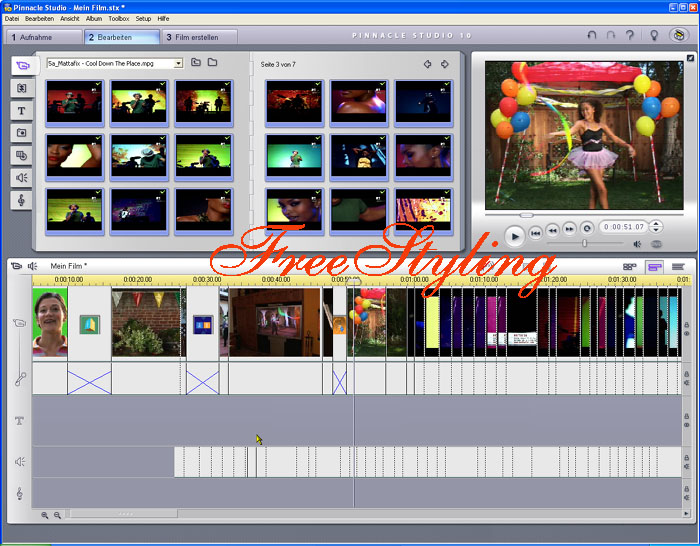The height and width of the screenshot is (546, 700).
Task: Open the Toolbox menu
Action: click(119, 19)
